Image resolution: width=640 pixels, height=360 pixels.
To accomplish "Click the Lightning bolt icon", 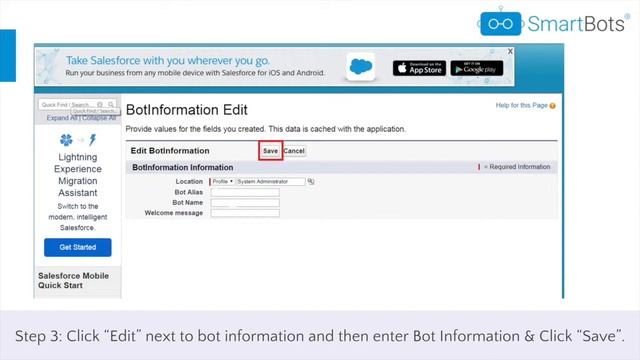I will point(93,140).
